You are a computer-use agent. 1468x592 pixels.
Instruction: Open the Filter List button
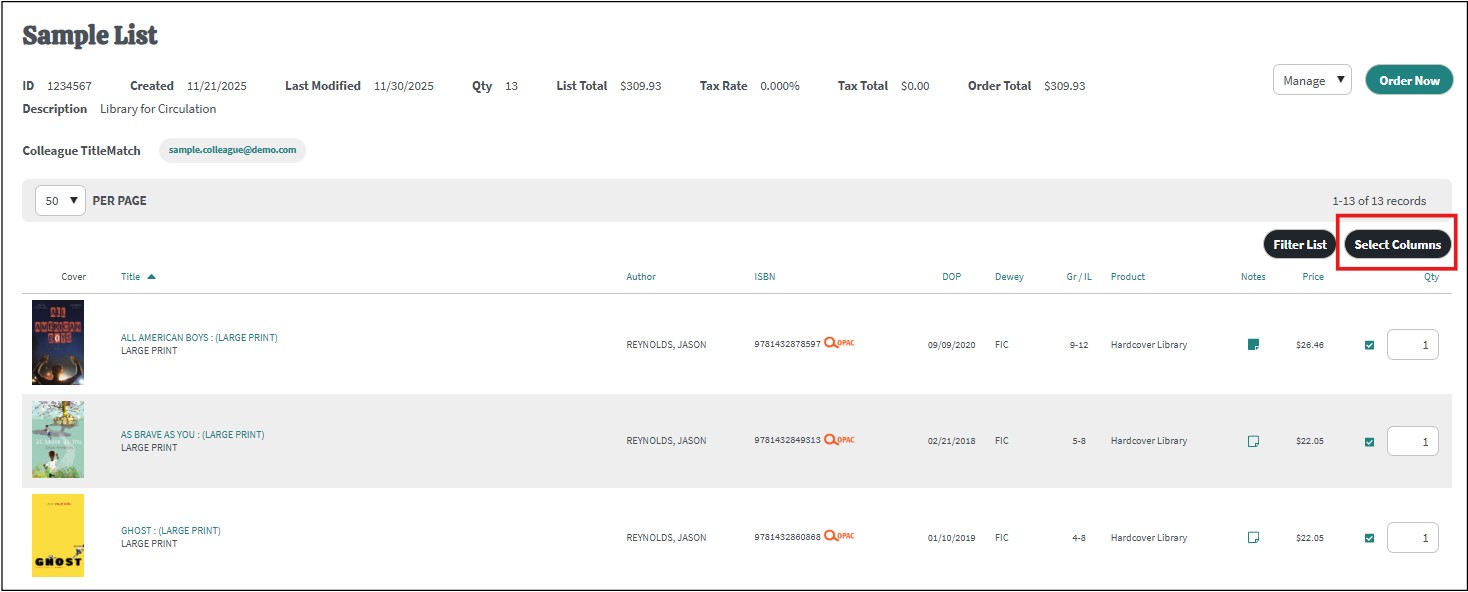pyautogui.click(x=1299, y=245)
